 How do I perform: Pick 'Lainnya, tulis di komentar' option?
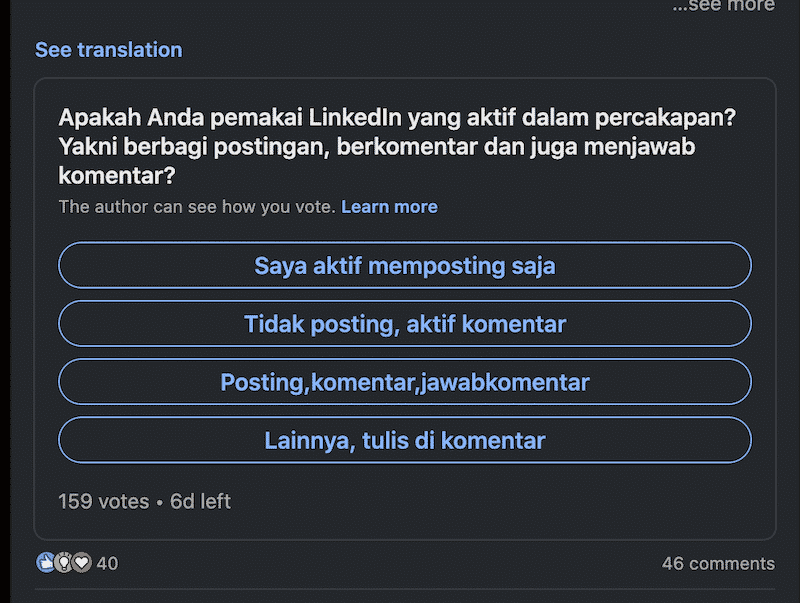pos(405,440)
